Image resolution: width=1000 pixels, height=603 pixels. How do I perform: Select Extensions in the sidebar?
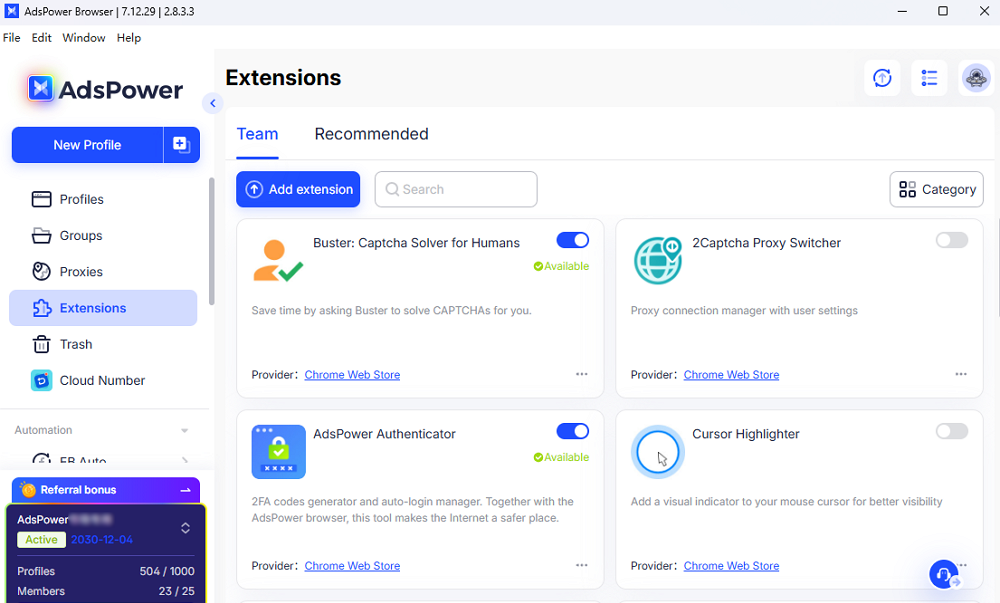click(103, 308)
